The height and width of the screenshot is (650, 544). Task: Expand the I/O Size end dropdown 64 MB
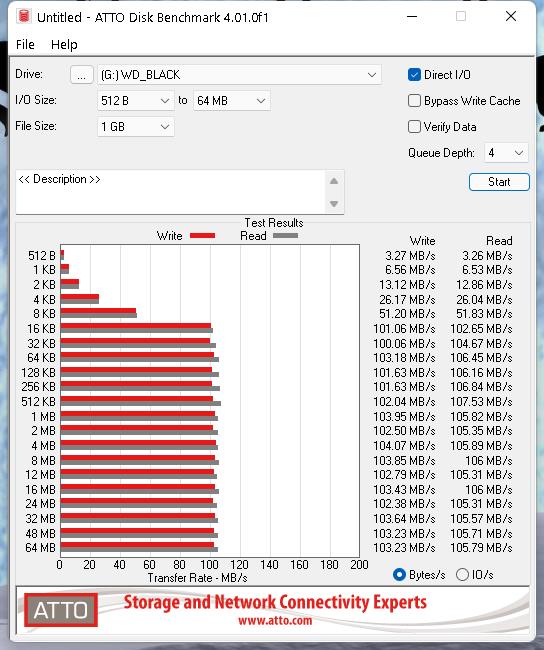(232, 101)
